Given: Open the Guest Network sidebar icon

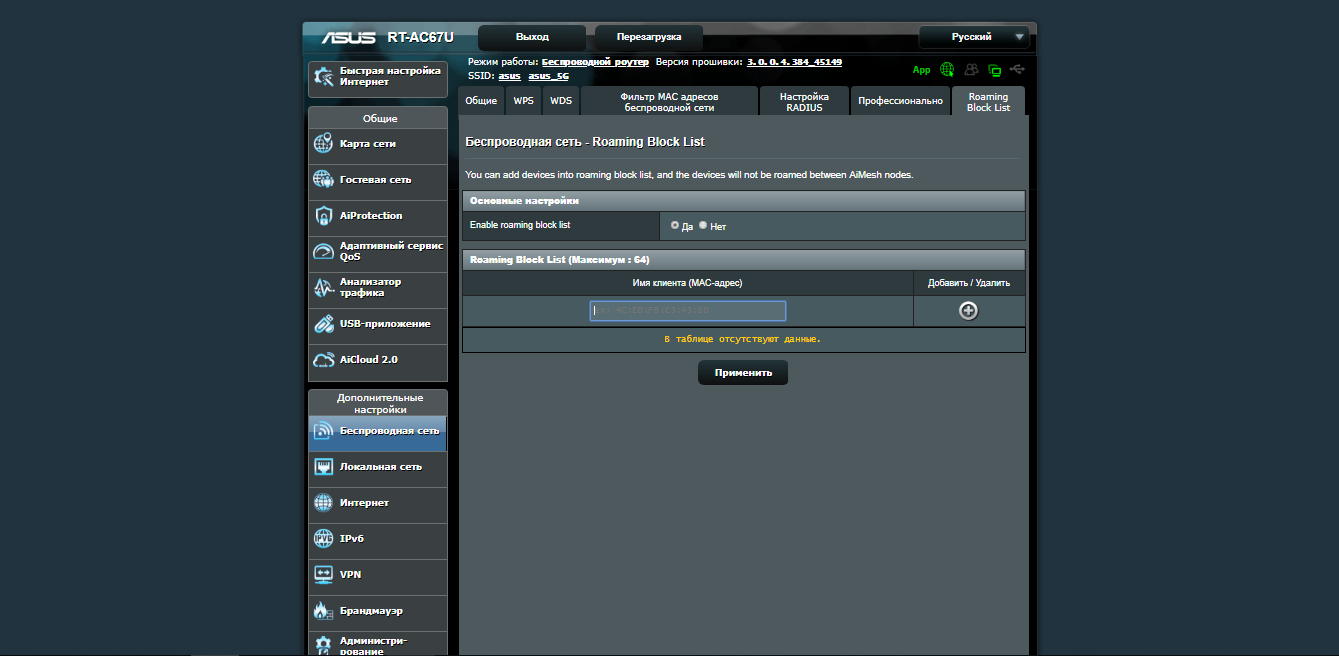Looking at the screenshot, I should tap(323, 180).
